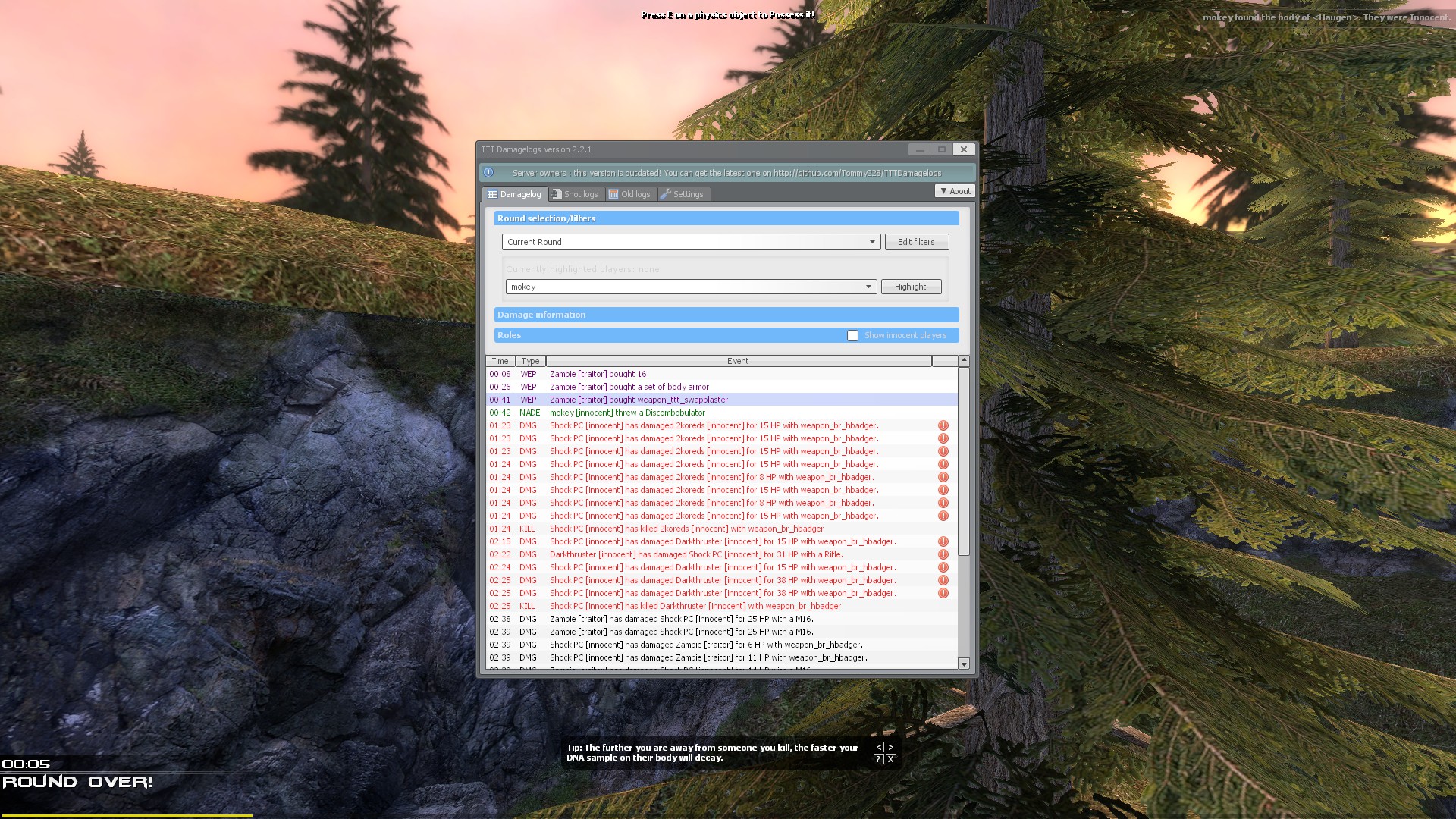Expand the About dropdown
The image size is (1456, 819).
click(x=955, y=191)
